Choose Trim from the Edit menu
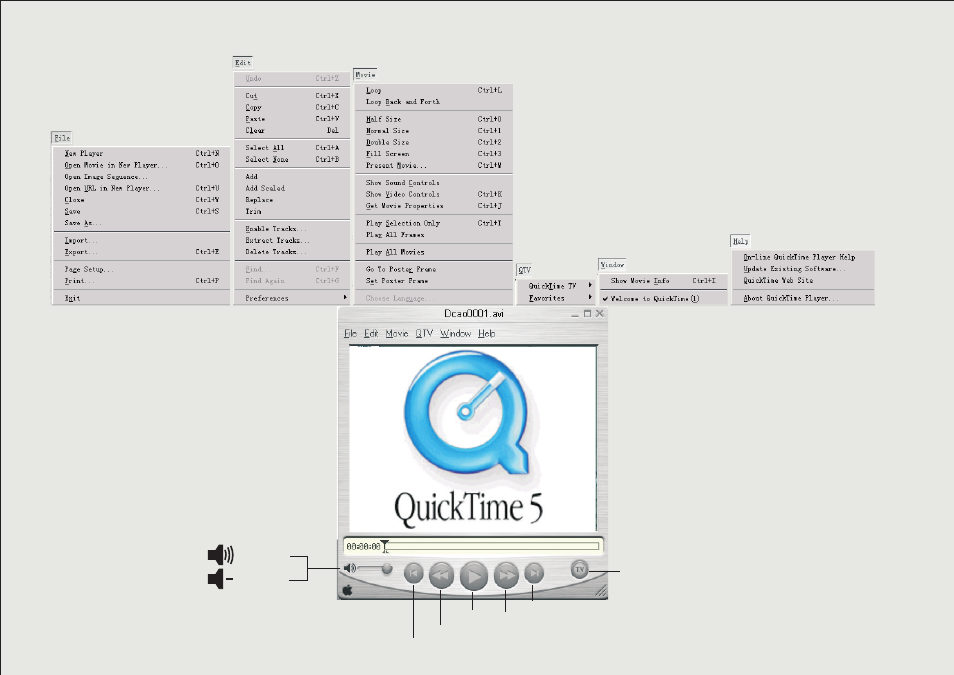Viewport: 954px width, 675px height. pos(292,211)
